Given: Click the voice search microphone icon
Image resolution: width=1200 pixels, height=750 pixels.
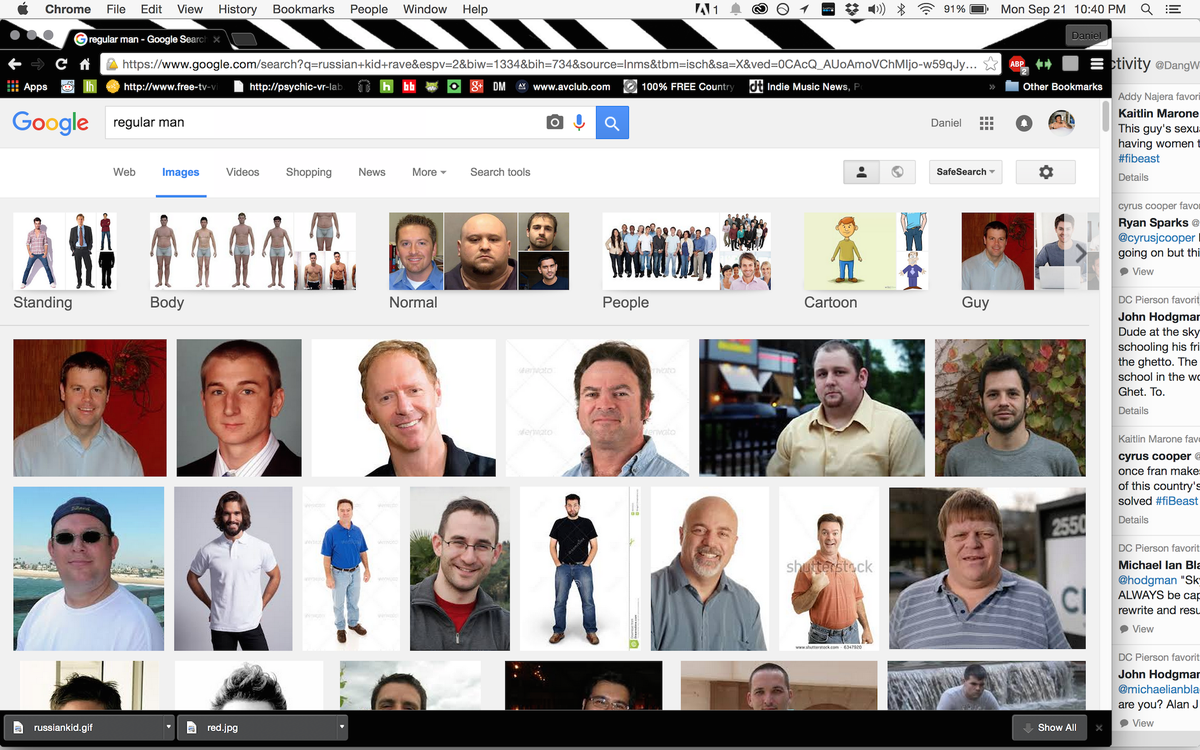Looking at the screenshot, I should pyautogui.click(x=579, y=122).
